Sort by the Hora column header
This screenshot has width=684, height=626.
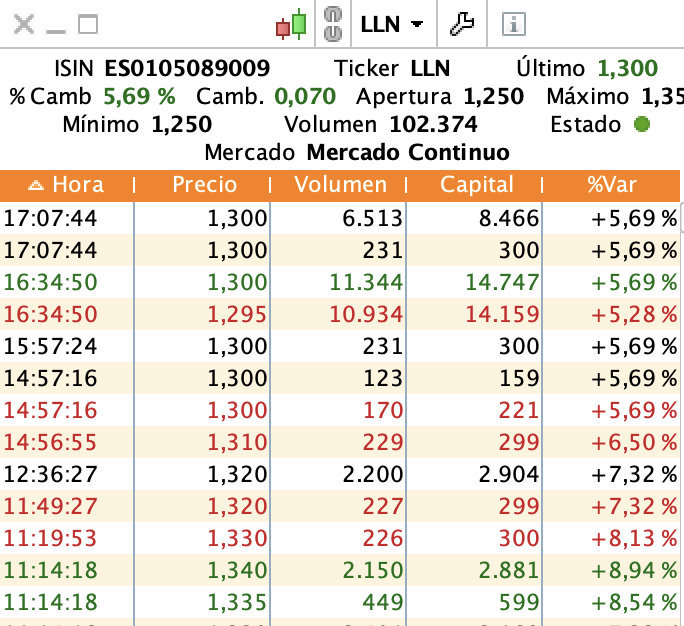tap(67, 185)
